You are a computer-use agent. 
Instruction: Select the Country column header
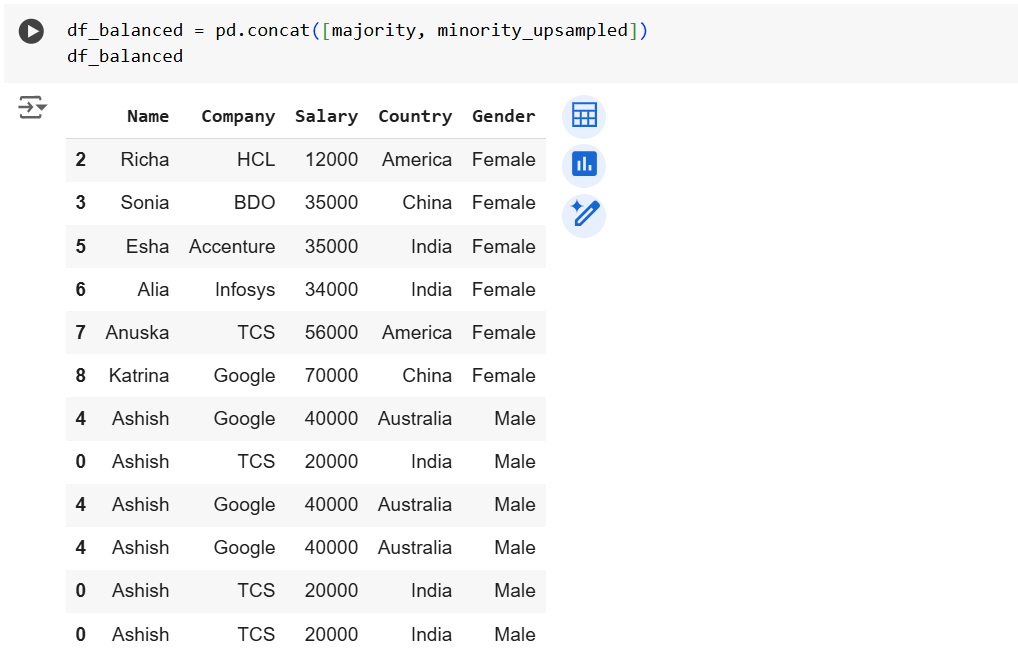click(x=415, y=116)
